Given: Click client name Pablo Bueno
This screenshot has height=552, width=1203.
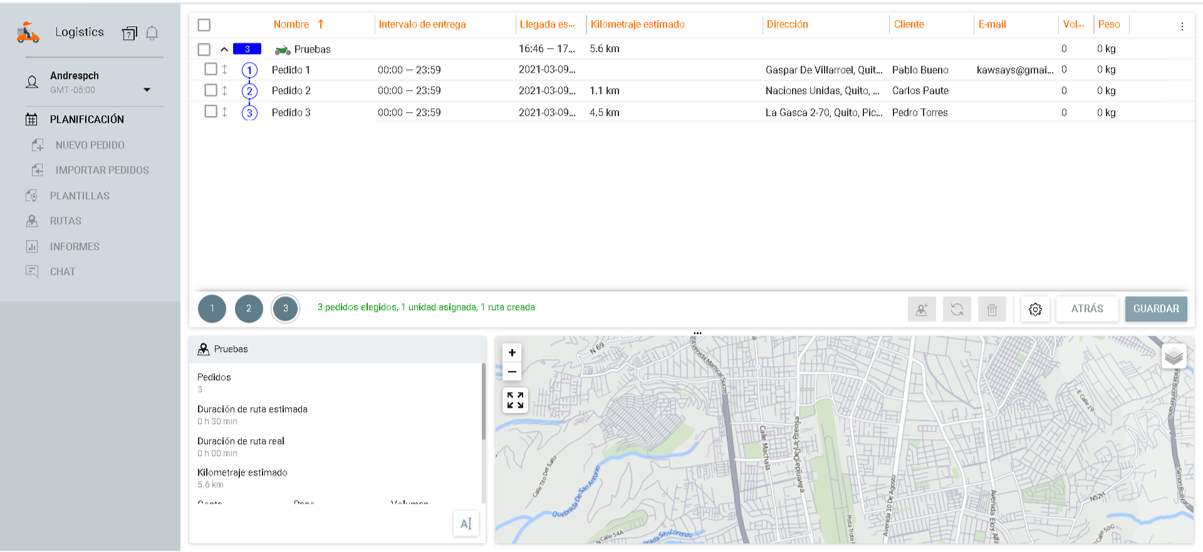Looking at the screenshot, I should [920, 70].
